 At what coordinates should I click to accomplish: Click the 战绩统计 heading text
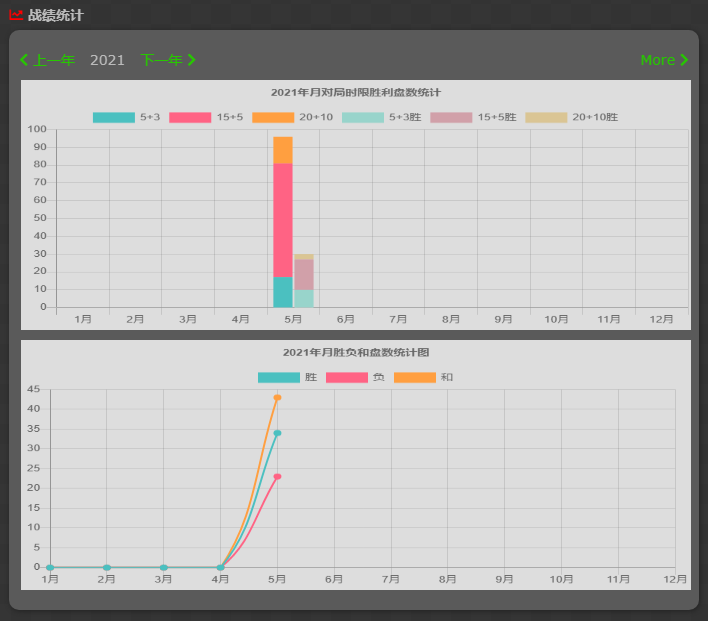click(56, 15)
